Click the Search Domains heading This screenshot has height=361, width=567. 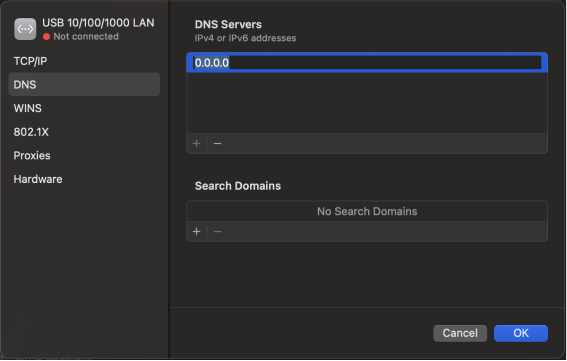click(x=238, y=186)
